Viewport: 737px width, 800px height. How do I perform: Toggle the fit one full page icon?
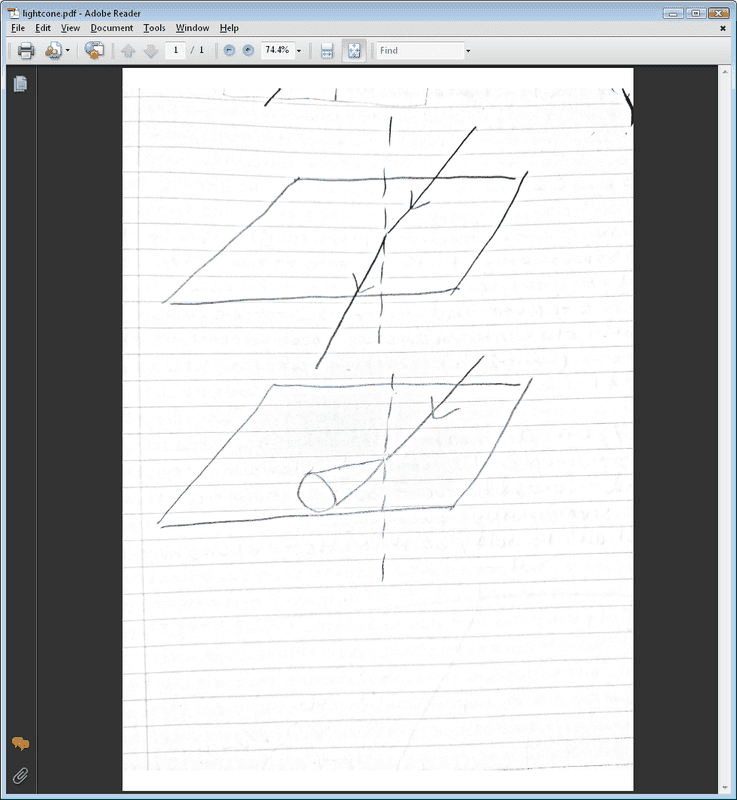pyautogui.click(x=354, y=51)
